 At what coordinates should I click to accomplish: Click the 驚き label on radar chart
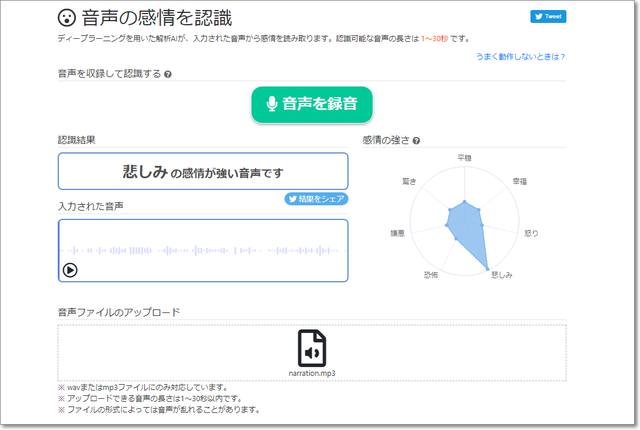pyautogui.click(x=409, y=181)
